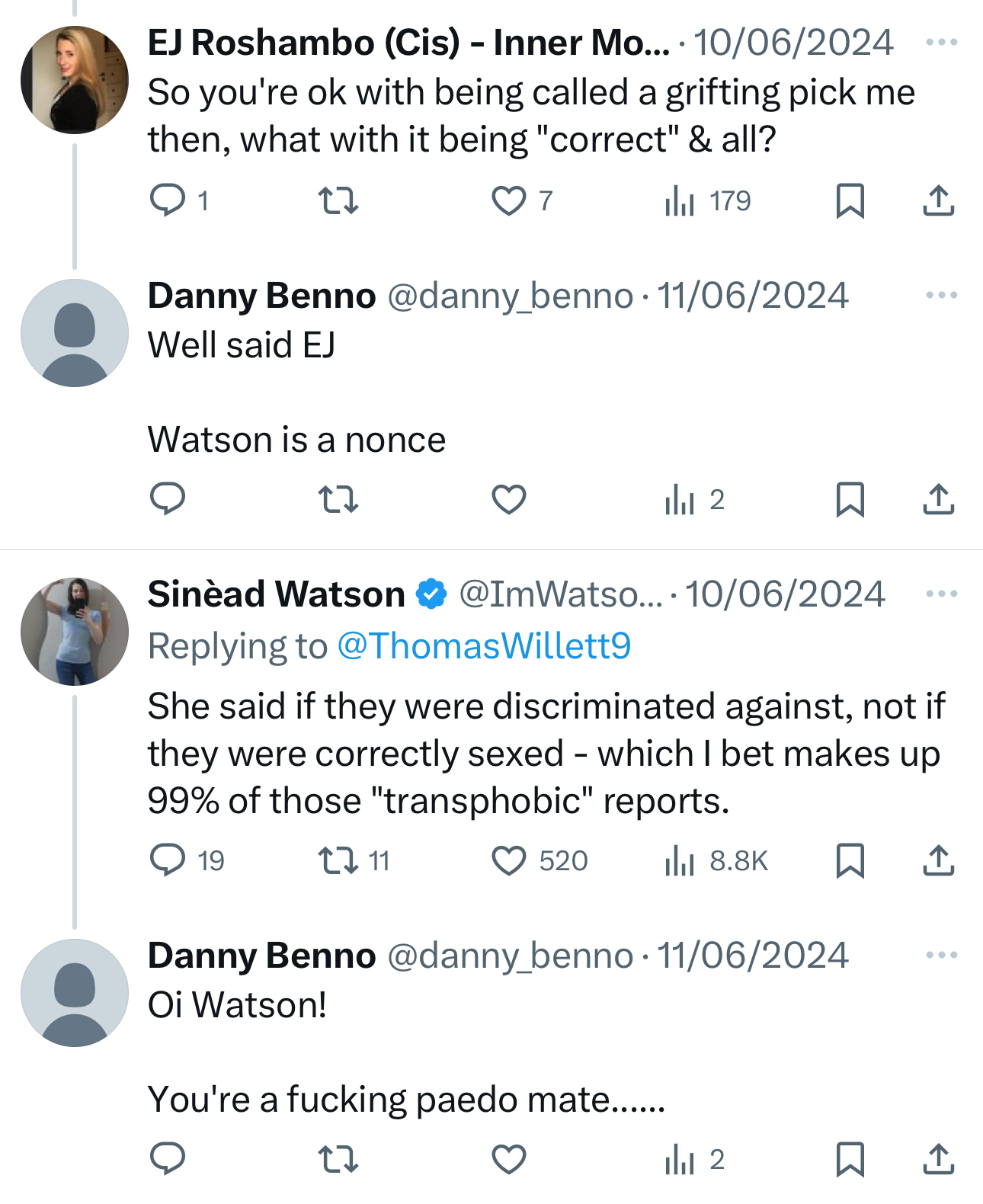Screen dimensions: 983x1204
Task: Open more options on "Well said EJ" tweet
Action: point(941,295)
